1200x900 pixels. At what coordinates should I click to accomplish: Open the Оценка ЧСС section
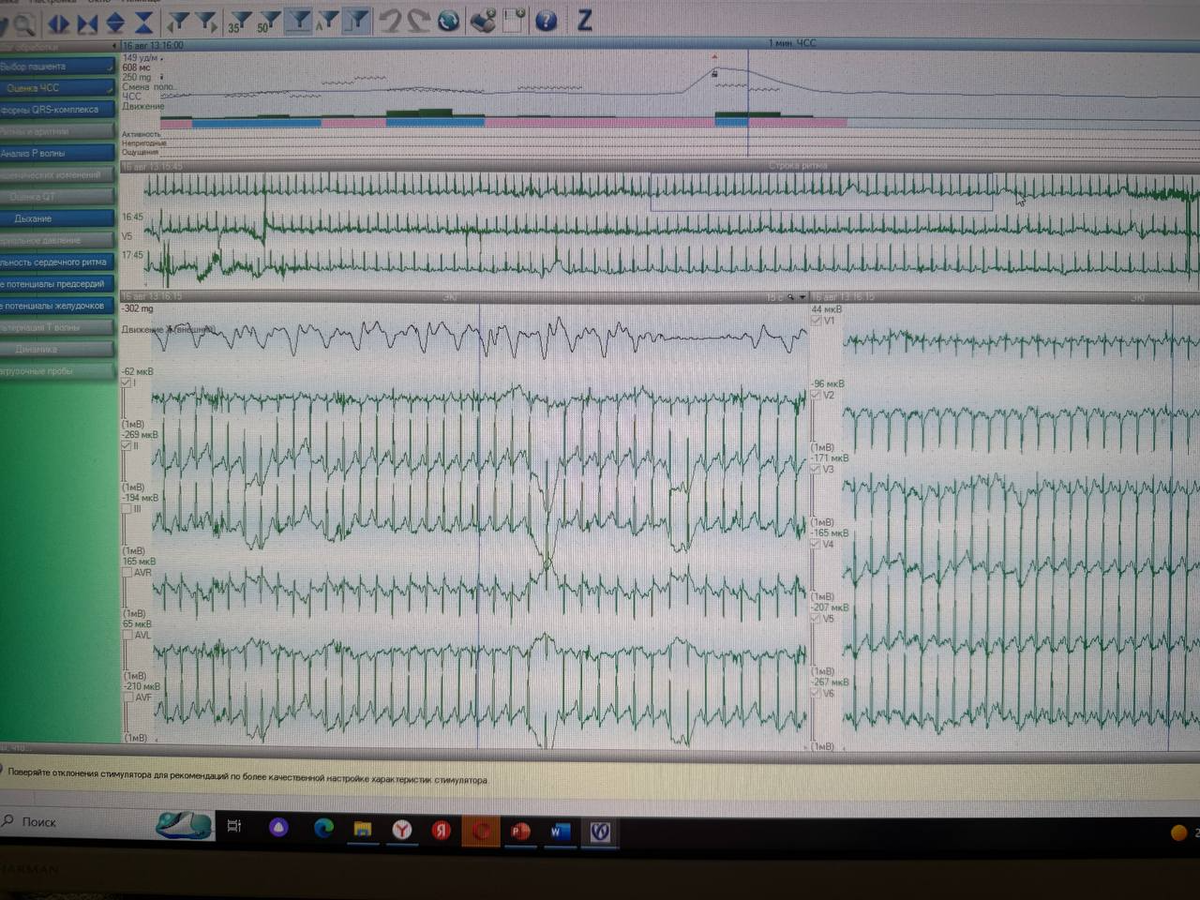pyautogui.click(x=57, y=88)
